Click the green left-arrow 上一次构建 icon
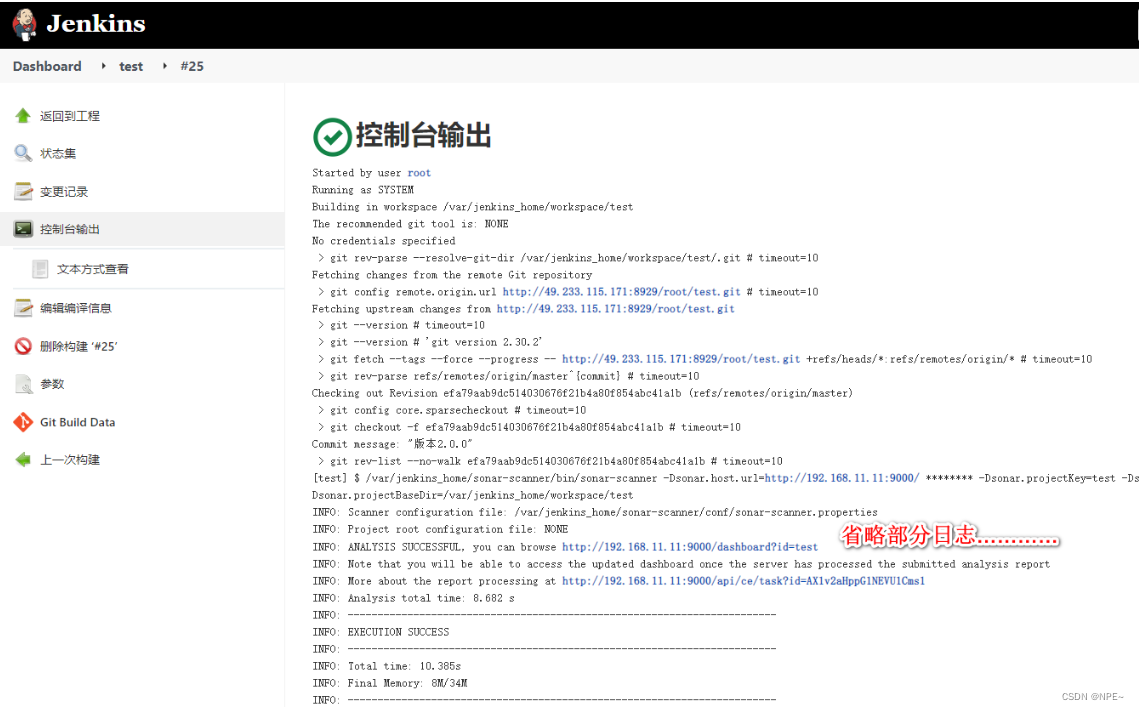Image resolution: width=1139 pixels, height=710 pixels. pyautogui.click(x=23, y=459)
